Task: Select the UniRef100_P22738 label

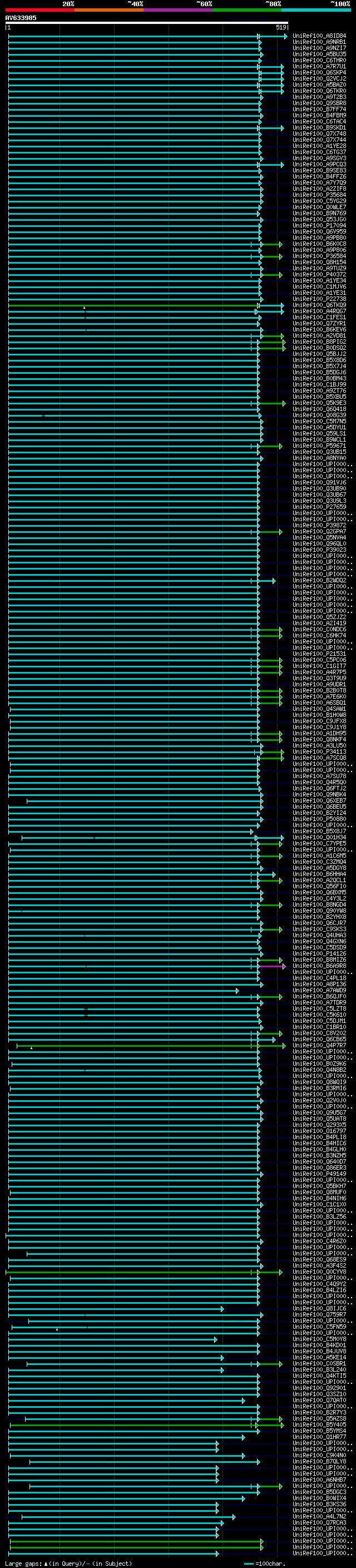Action: pyautogui.click(x=319, y=299)
